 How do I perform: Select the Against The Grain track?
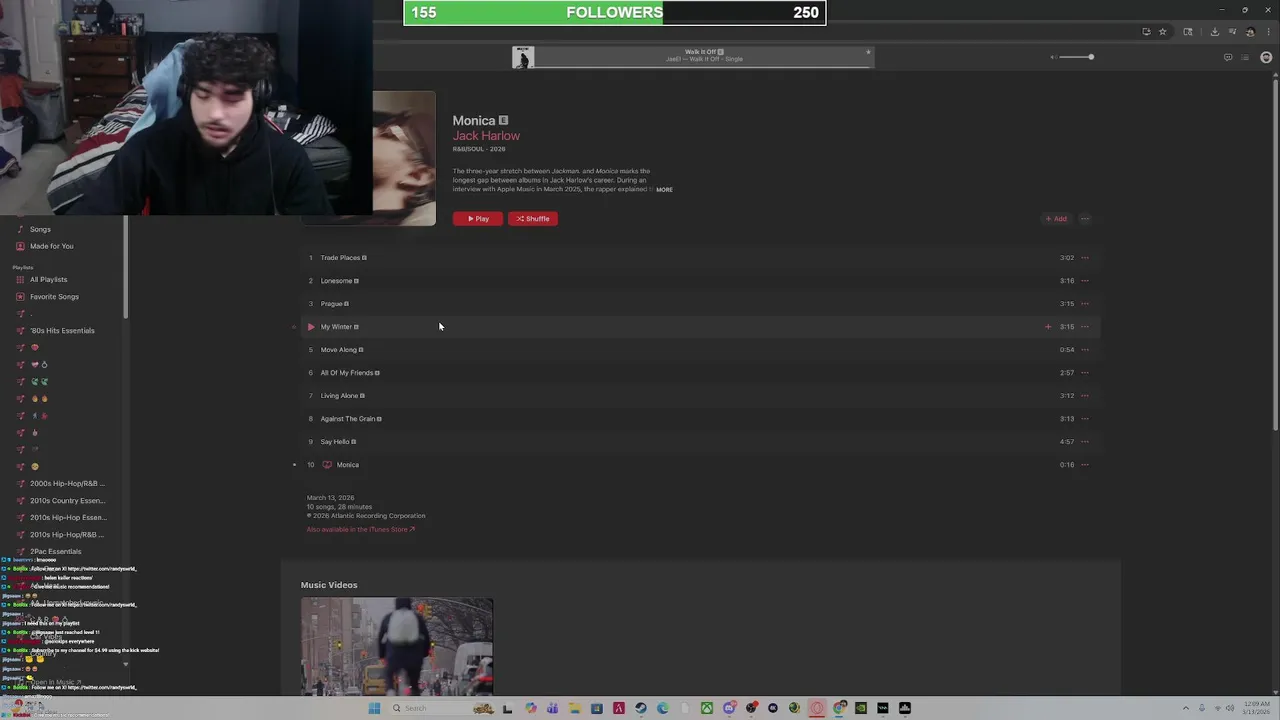(698, 419)
